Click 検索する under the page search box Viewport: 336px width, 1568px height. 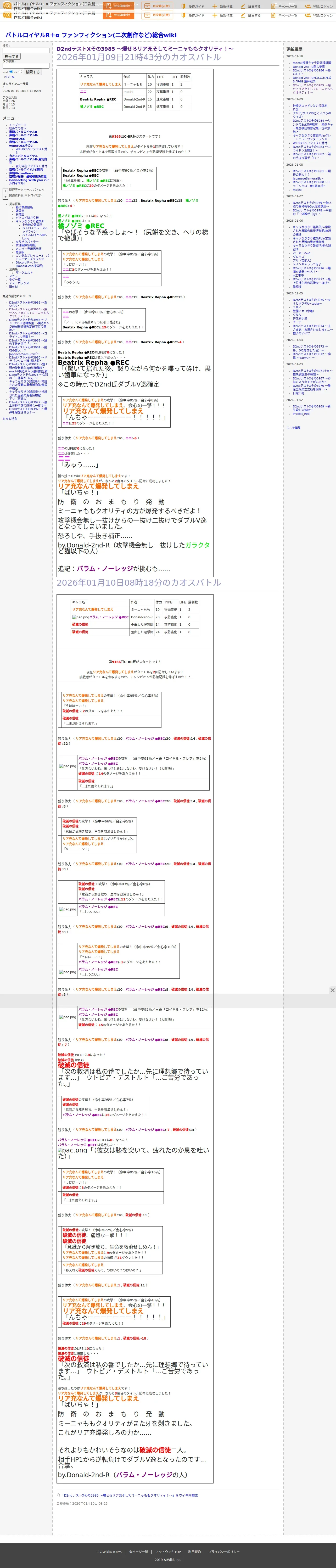click(11, 57)
